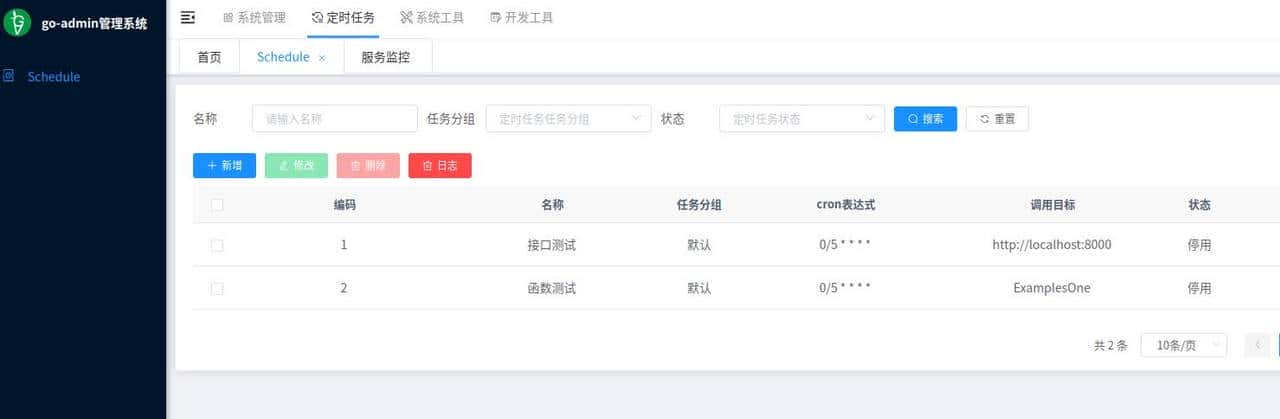Click the blue 搜索 button
The height and width of the screenshot is (419, 1280).
[925, 118]
